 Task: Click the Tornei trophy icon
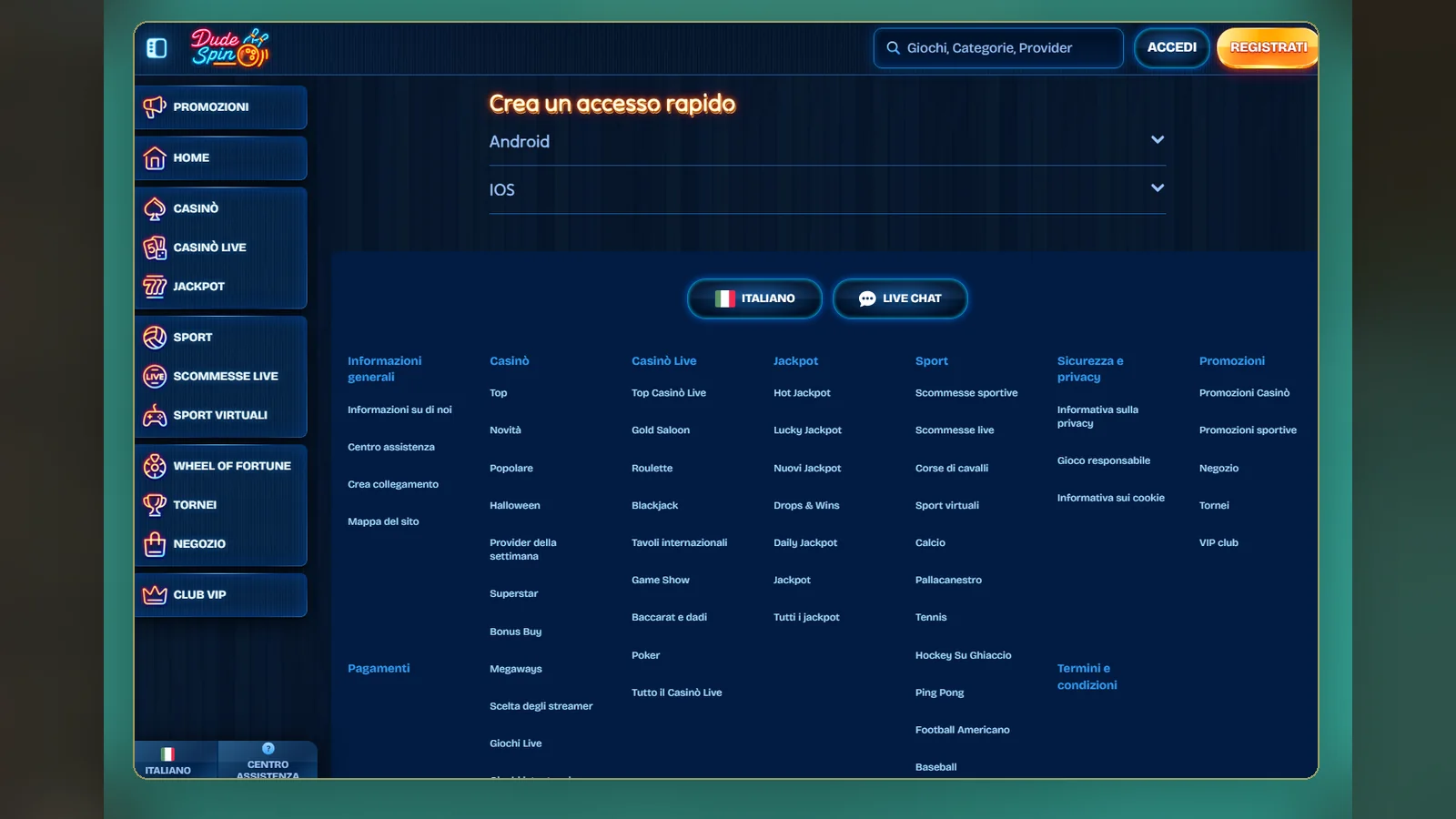[x=155, y=505]
